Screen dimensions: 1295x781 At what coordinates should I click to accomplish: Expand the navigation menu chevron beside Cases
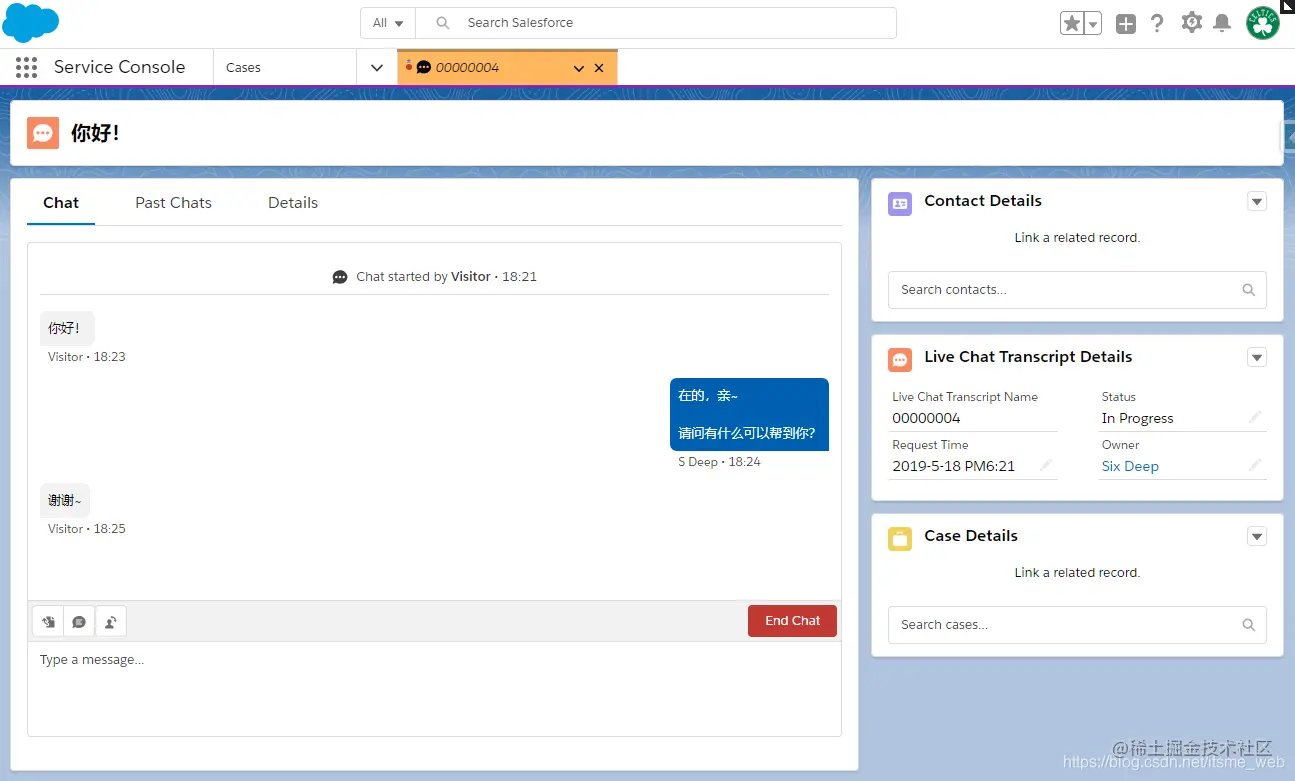(377, 68)
